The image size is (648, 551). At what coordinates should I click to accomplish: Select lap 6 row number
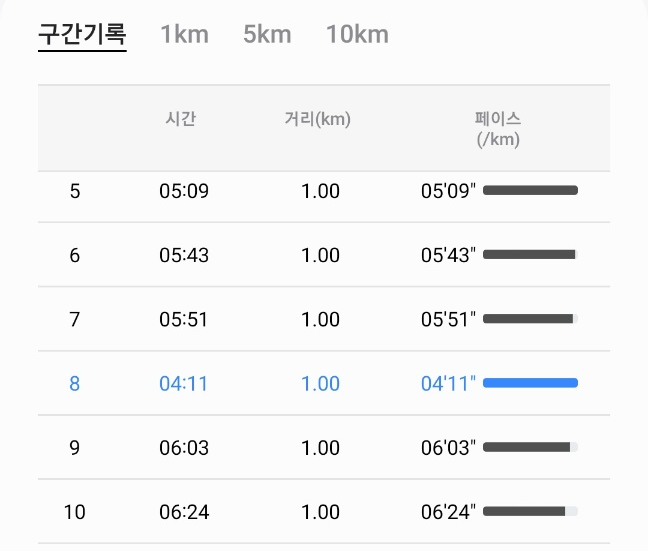pos(75,255)
